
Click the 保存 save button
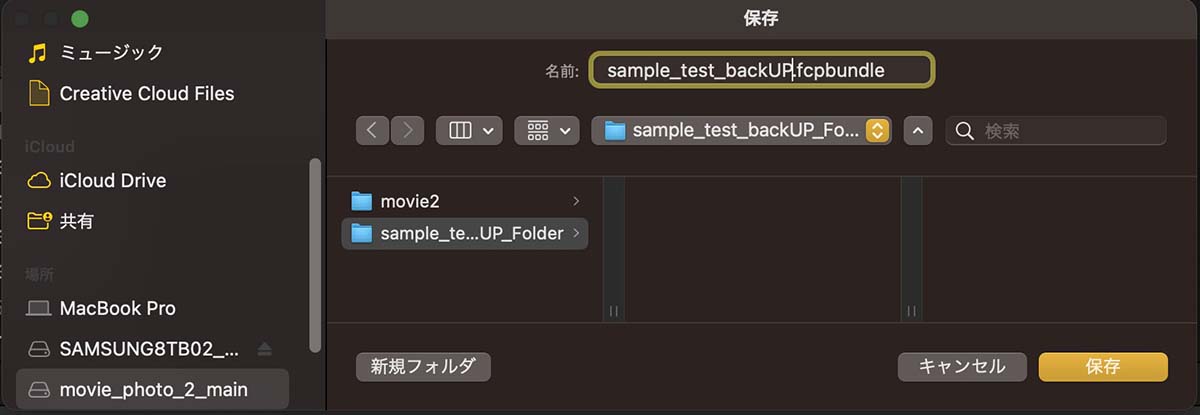1103,367
